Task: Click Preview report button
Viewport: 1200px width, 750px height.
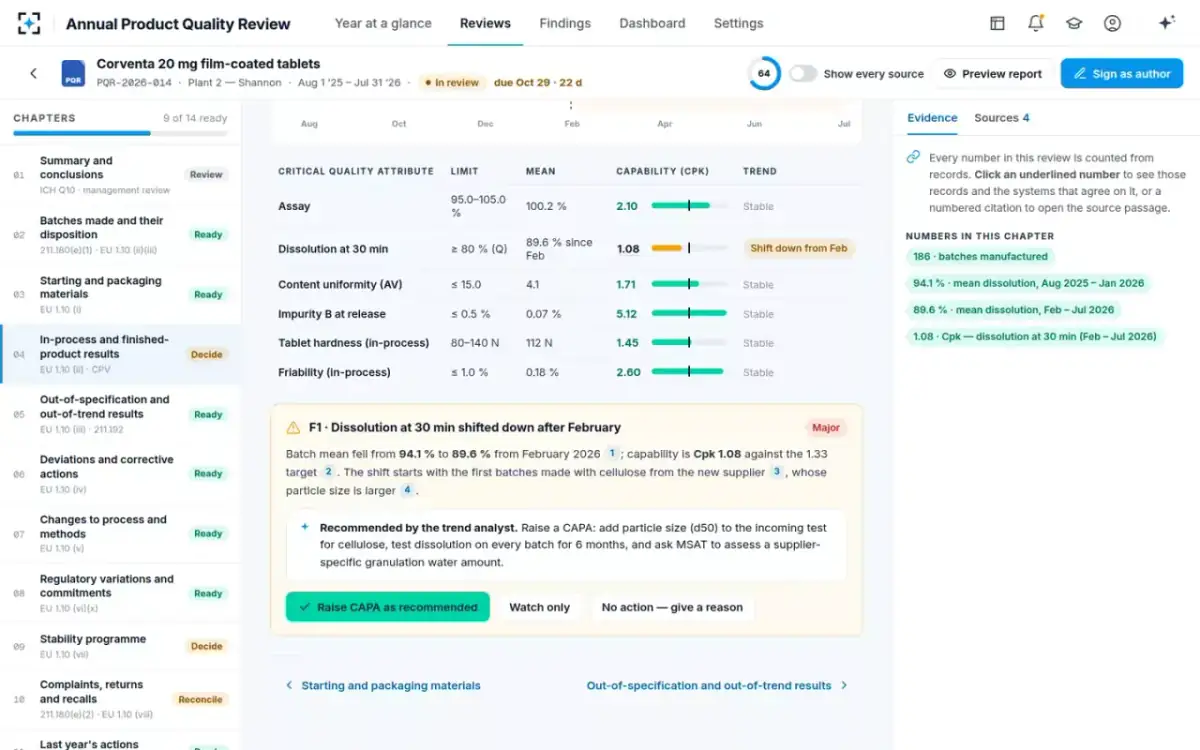Action: (x=993, y=73)
